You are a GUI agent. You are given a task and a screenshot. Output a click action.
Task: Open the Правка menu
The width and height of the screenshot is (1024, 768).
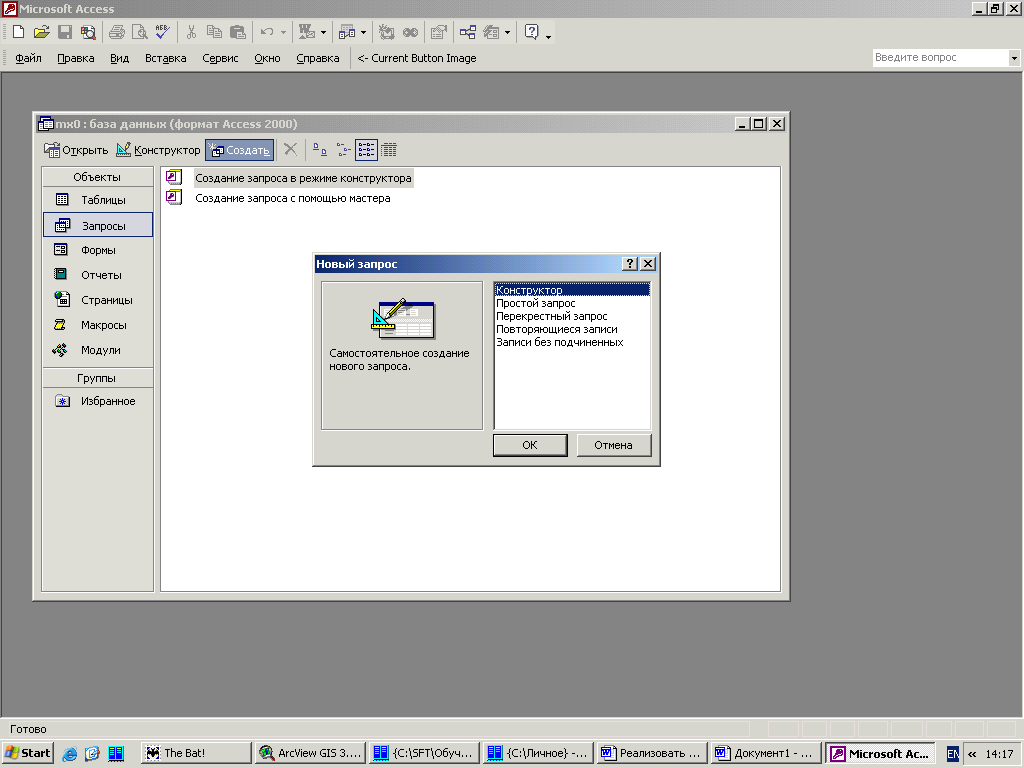76,58
